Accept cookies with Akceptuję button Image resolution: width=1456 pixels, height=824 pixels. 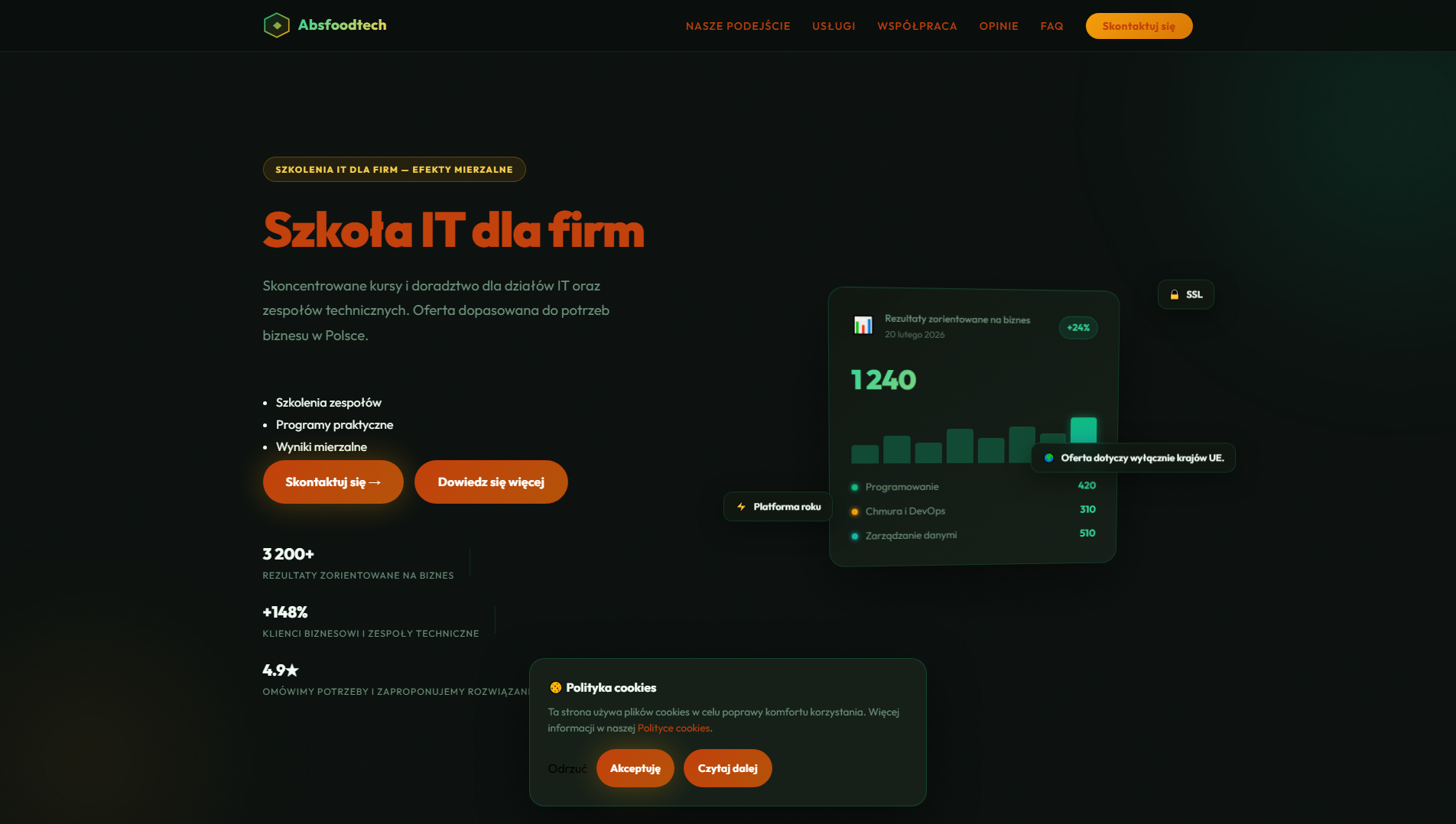635,768
